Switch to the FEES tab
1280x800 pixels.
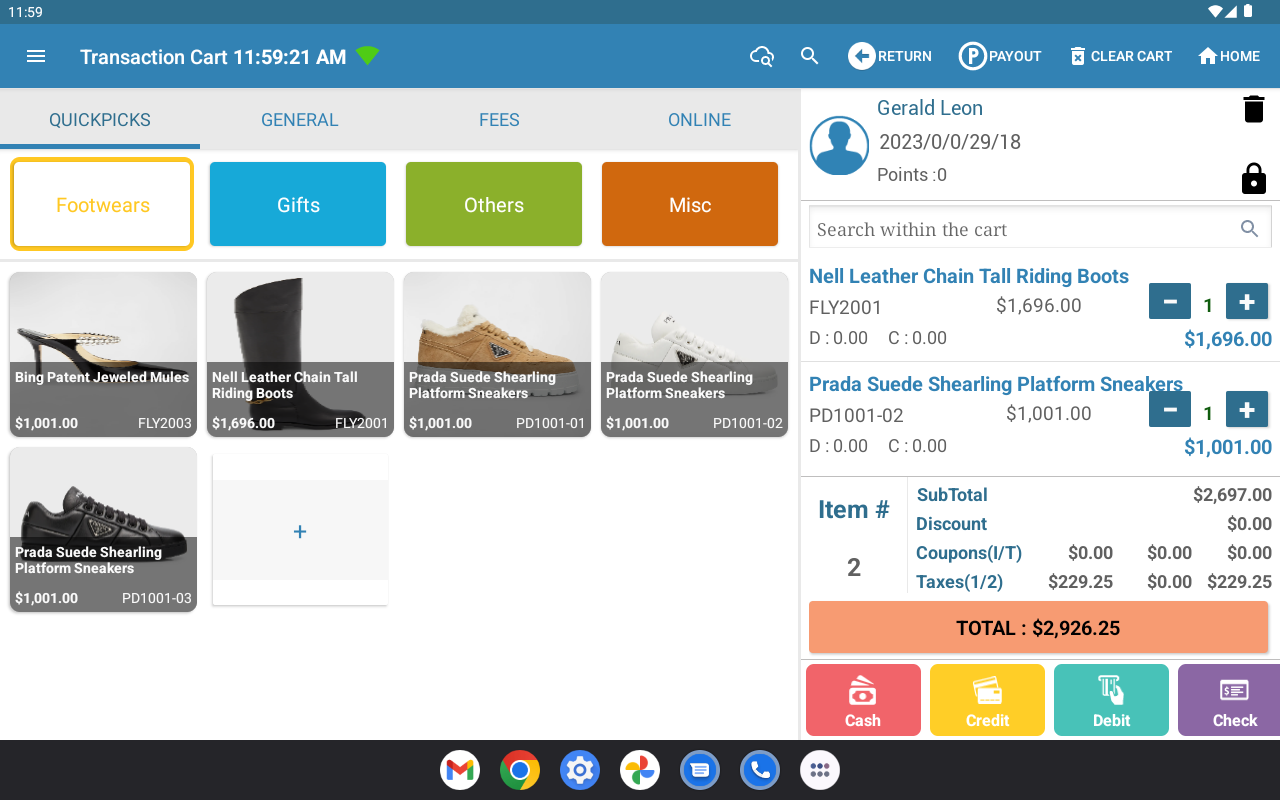(x=499, y=120)
